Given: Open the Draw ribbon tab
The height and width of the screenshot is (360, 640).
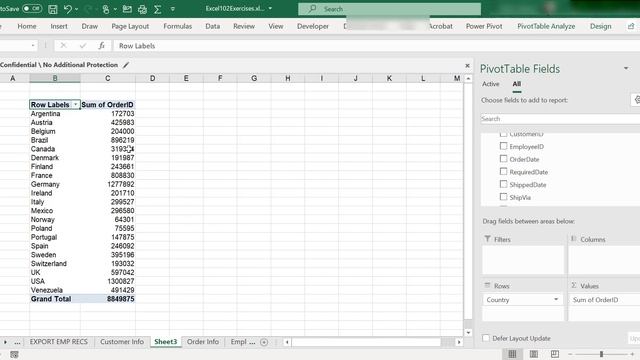Looking at the screenshot, I should (x=89, y=26).
